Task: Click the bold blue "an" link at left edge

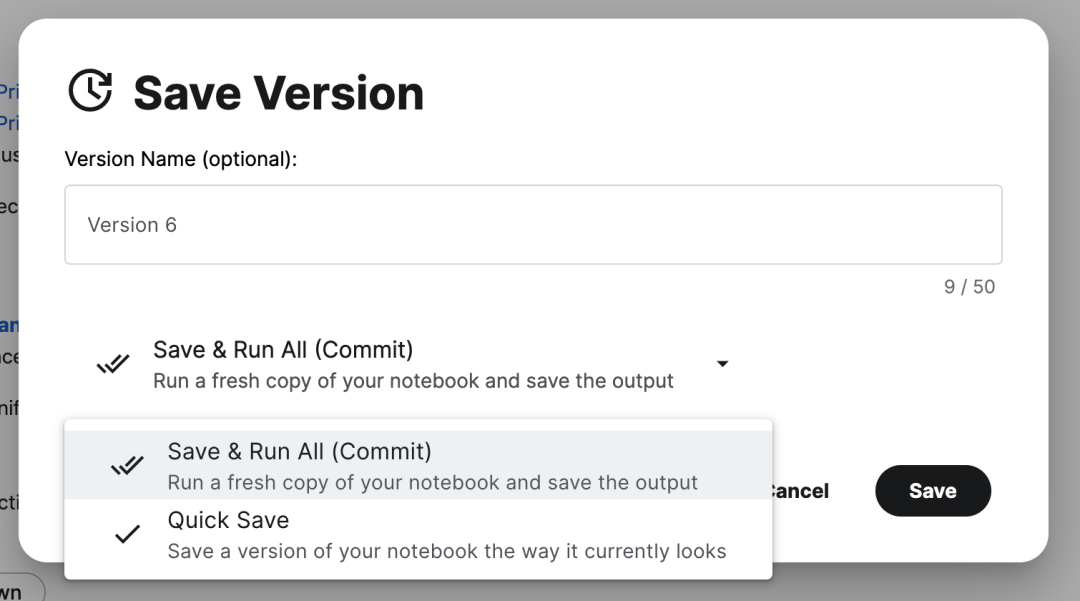Action: (x=9, y=325)
